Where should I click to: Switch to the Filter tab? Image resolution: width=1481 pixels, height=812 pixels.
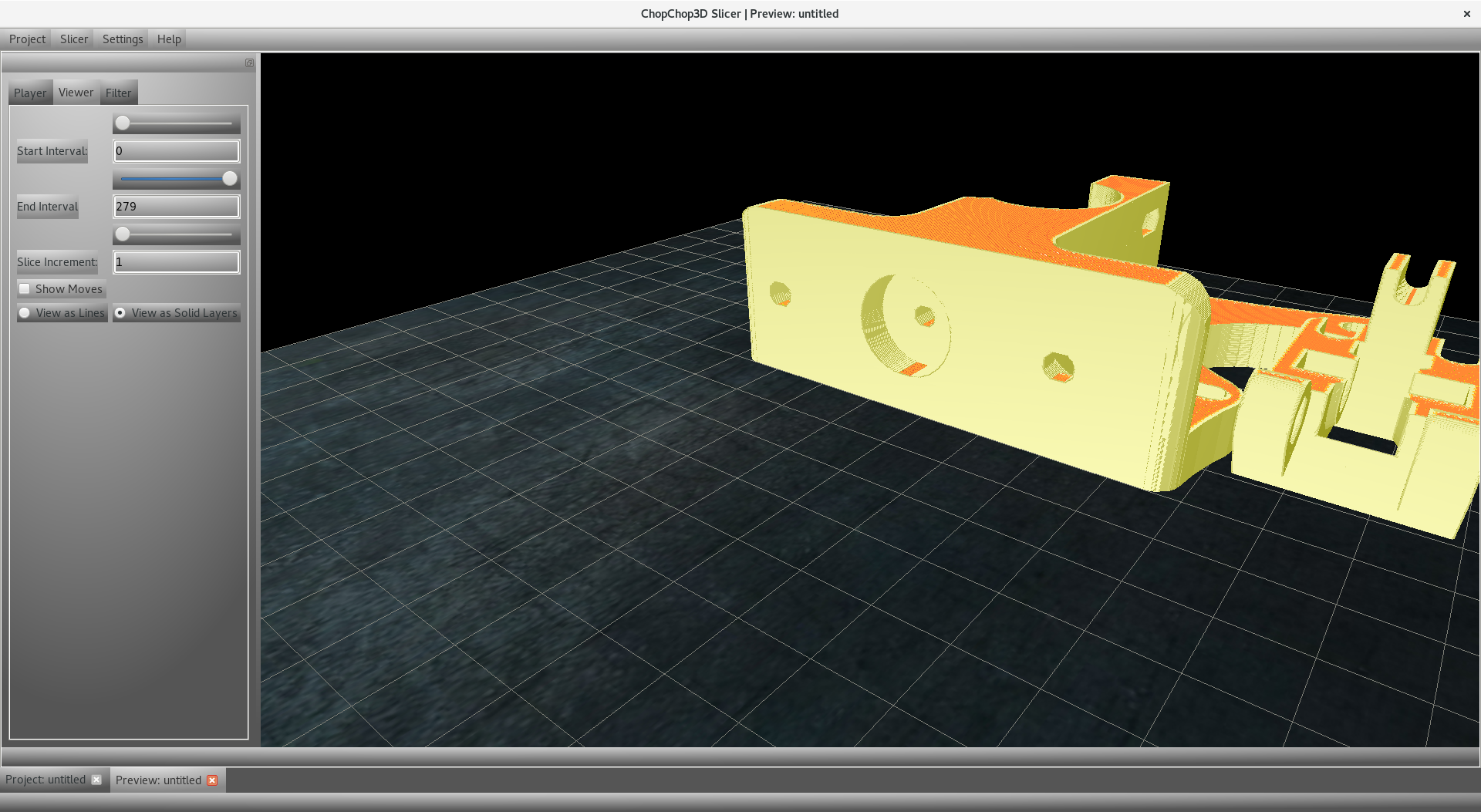pos(119,93)
